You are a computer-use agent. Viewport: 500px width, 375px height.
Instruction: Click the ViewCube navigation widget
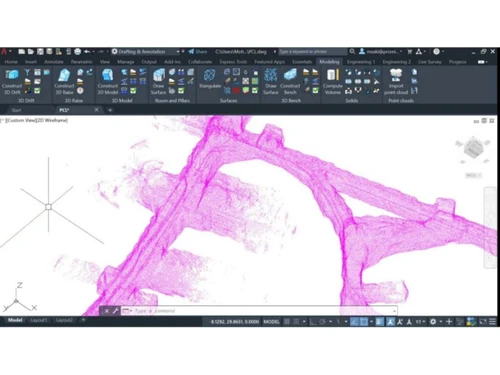(x=473, y=148)
